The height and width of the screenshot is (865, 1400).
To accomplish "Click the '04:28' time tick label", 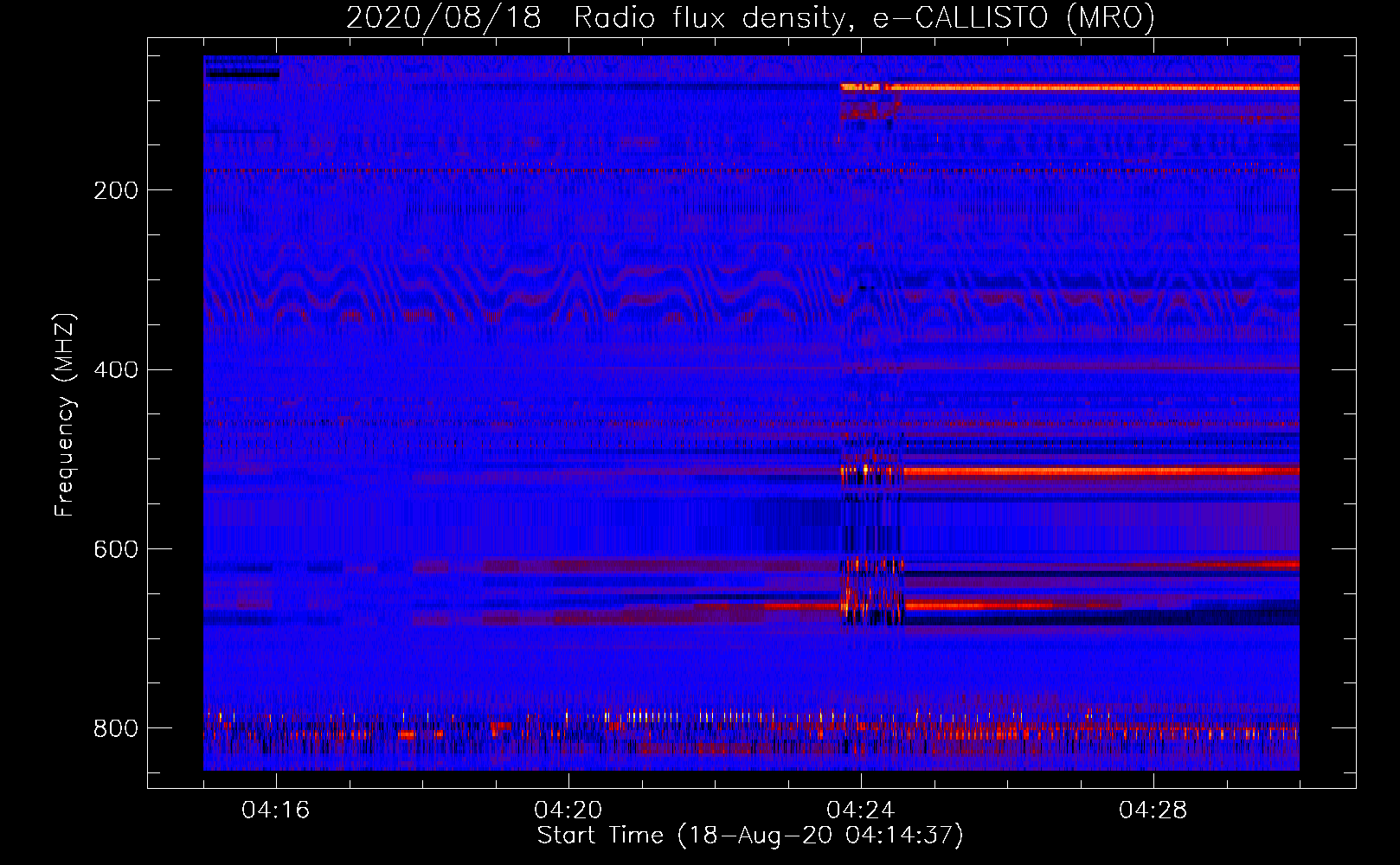I will 1153,810.
